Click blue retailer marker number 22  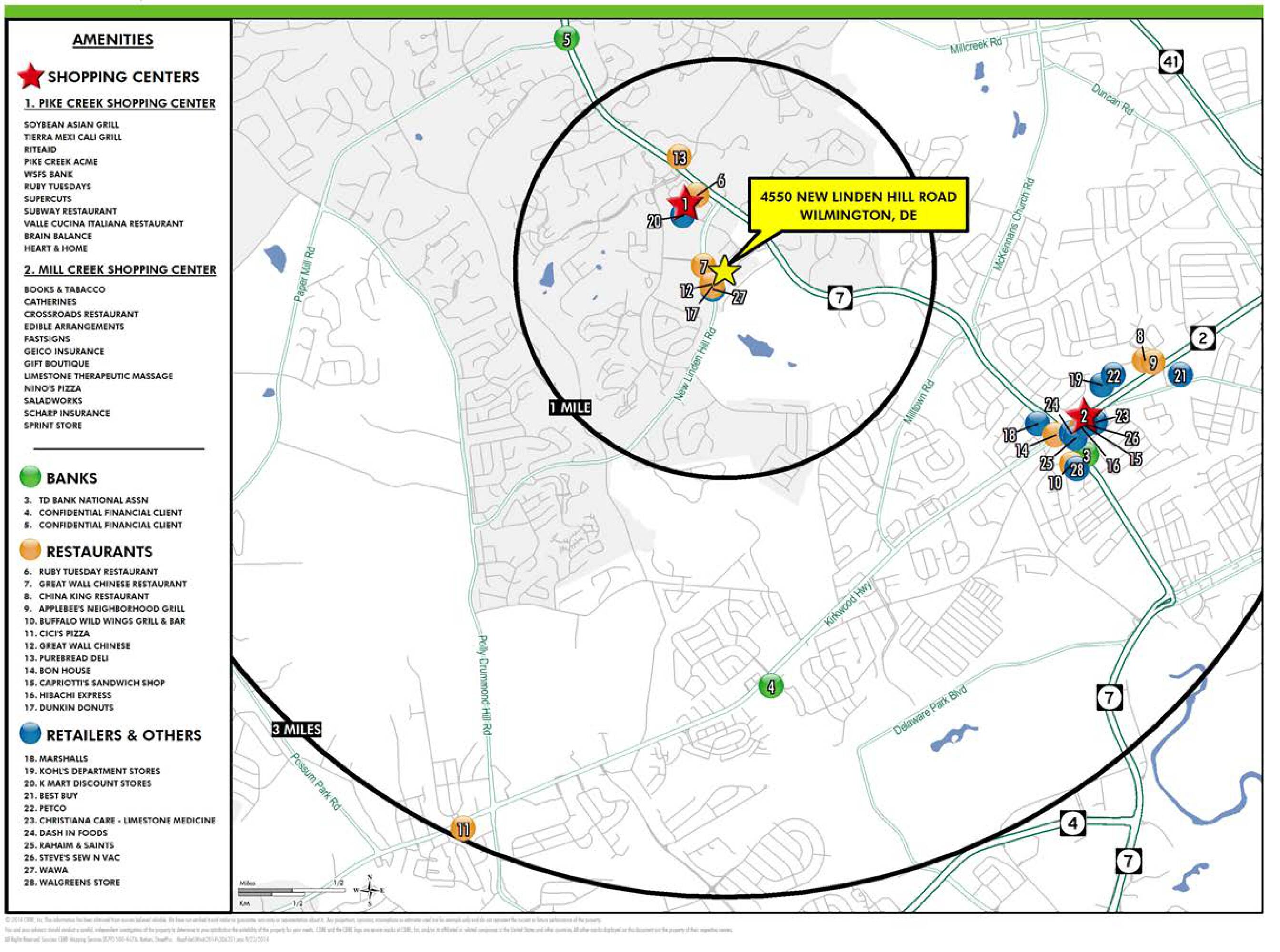point(1113,376)
